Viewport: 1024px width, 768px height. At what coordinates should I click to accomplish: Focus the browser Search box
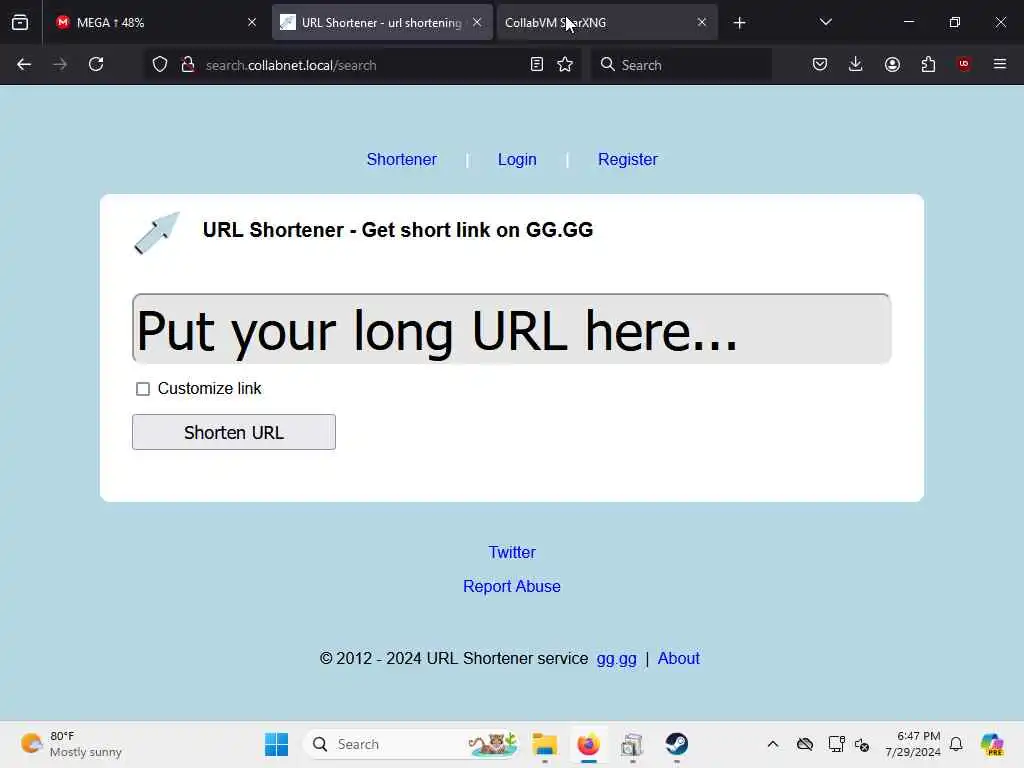point(681,65)
